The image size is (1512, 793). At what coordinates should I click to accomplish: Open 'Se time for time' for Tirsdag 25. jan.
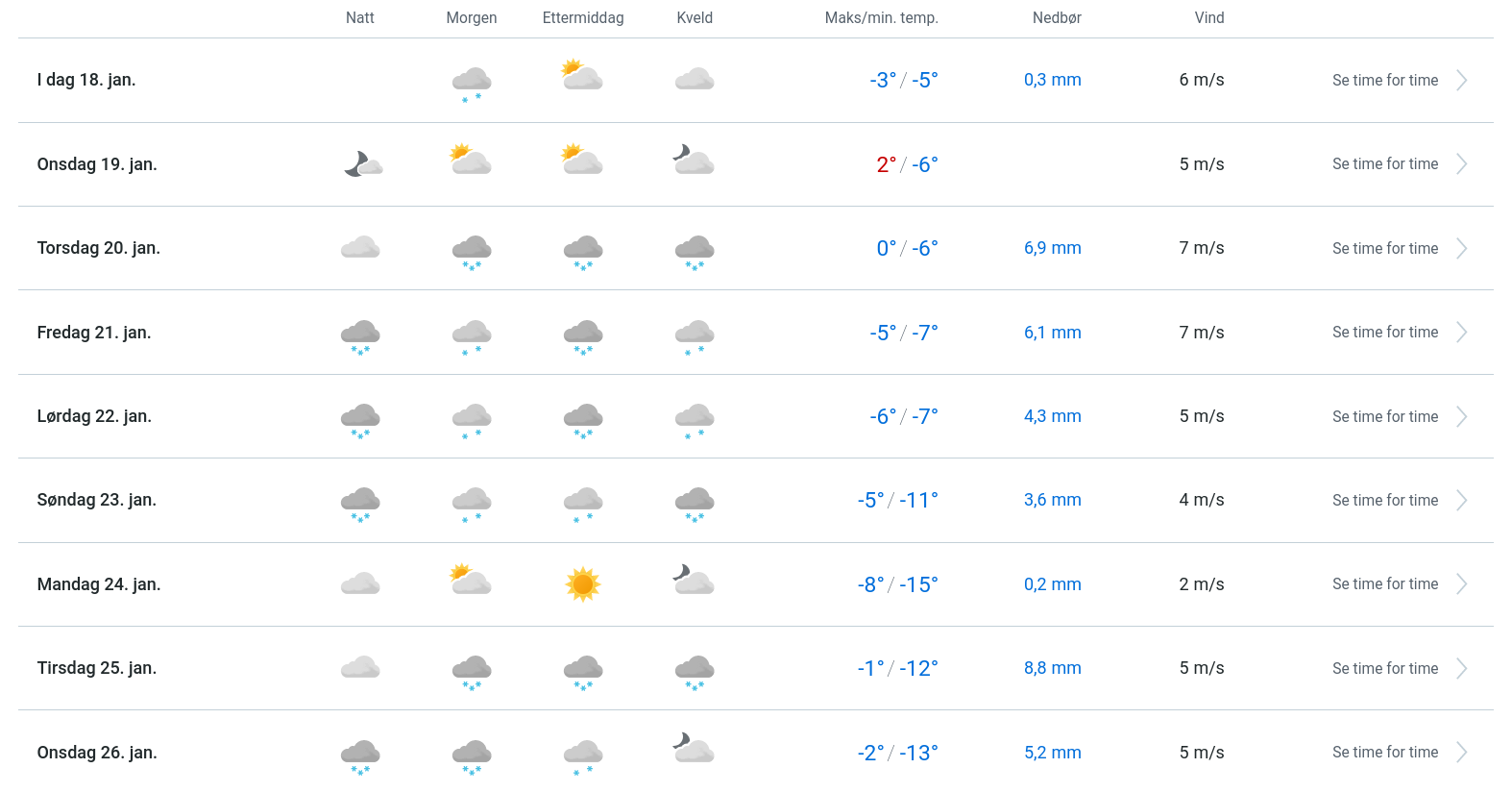1384,669
